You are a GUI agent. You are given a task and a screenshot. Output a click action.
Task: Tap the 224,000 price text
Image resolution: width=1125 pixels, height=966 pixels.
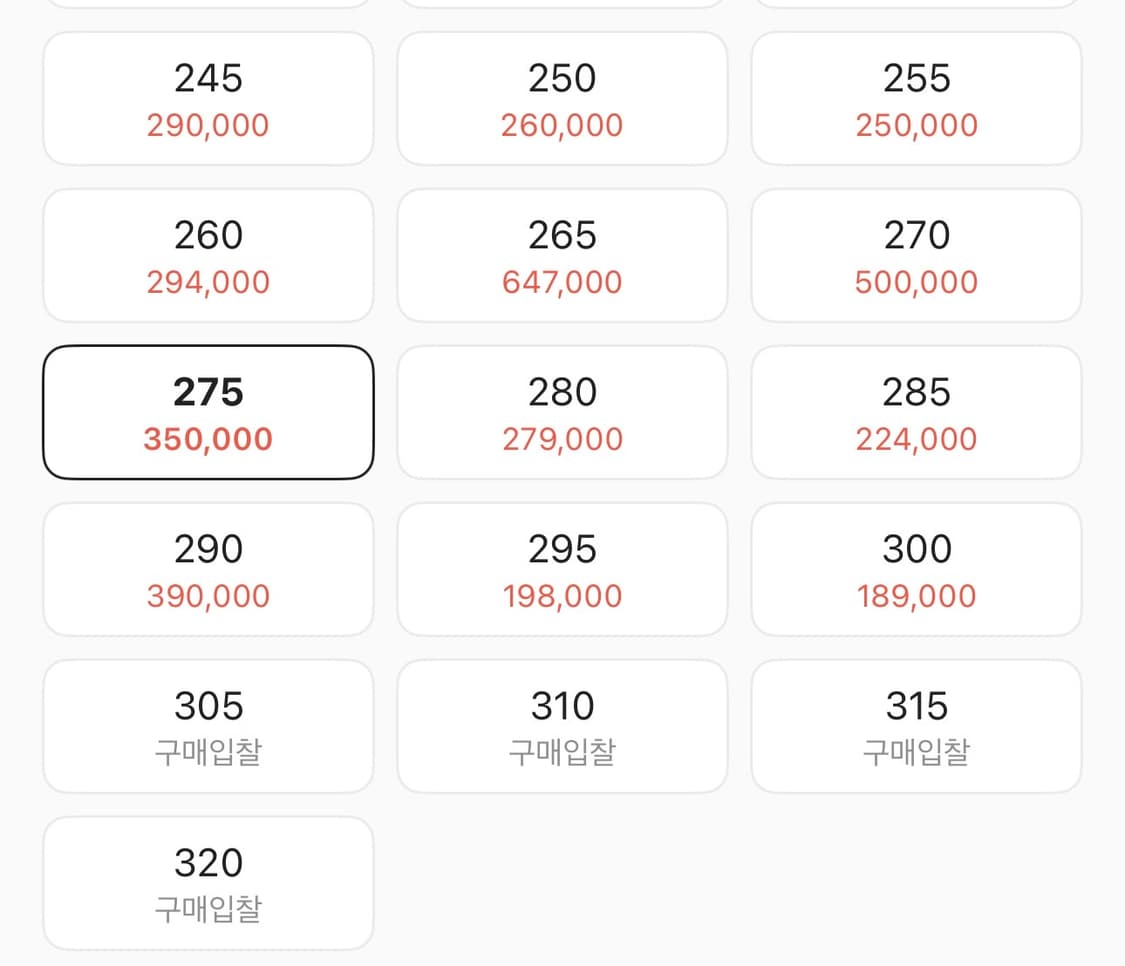tap(916, 440)
